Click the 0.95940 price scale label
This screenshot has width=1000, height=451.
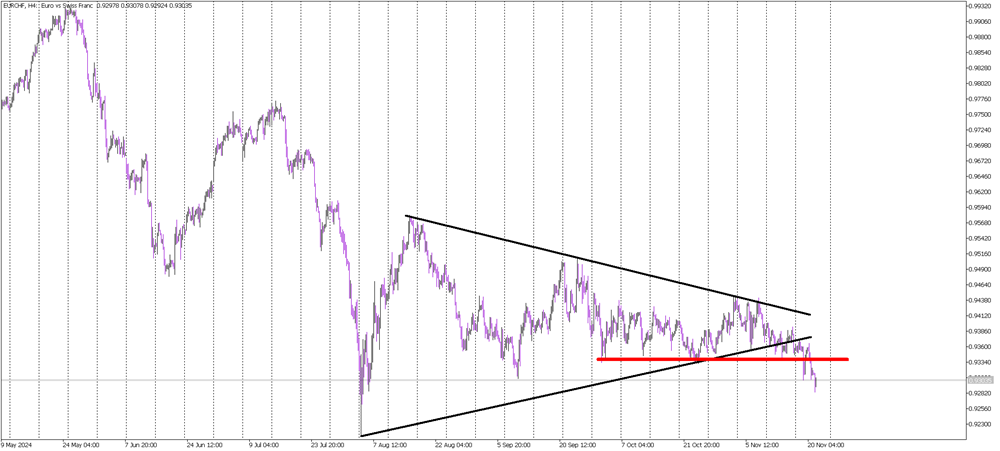(x=980, y=208)
